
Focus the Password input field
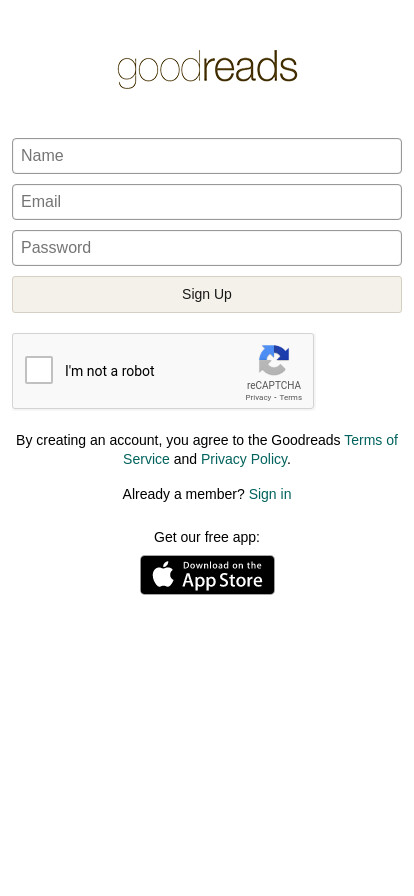coord(207,248)
